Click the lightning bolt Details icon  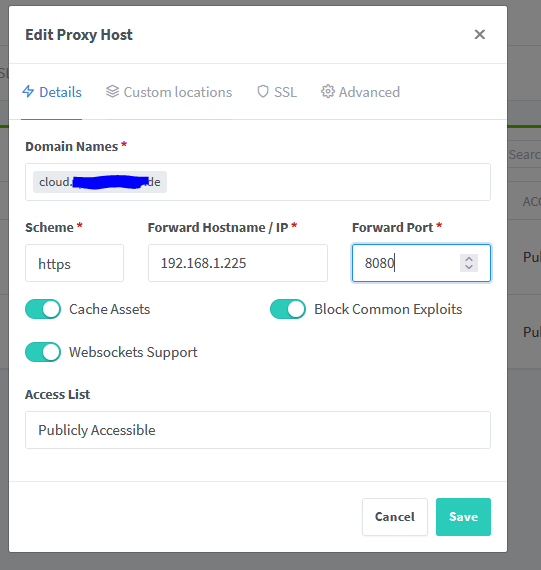click(28, 92)
